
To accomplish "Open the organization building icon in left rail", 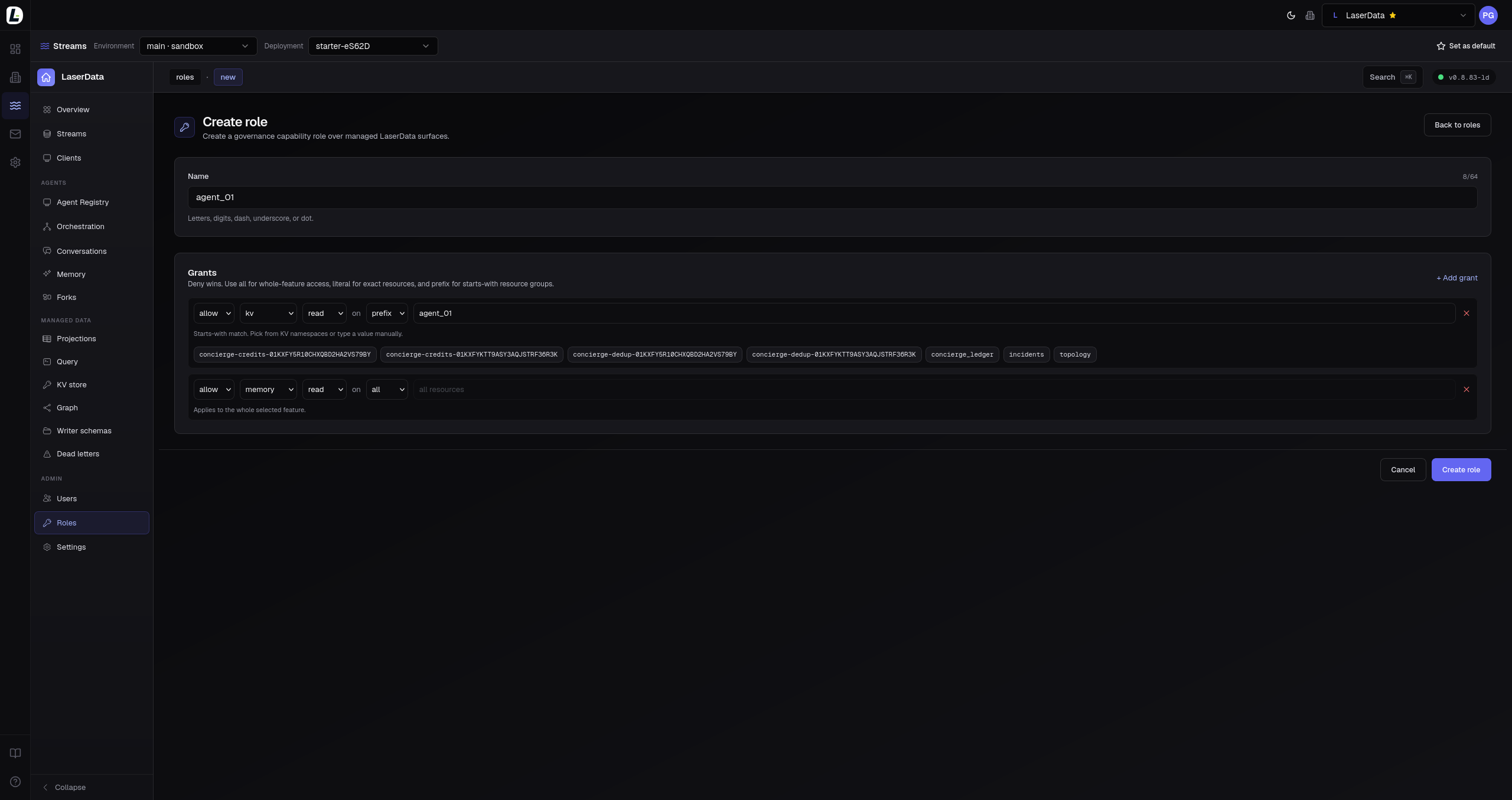I will click(15, 77).
